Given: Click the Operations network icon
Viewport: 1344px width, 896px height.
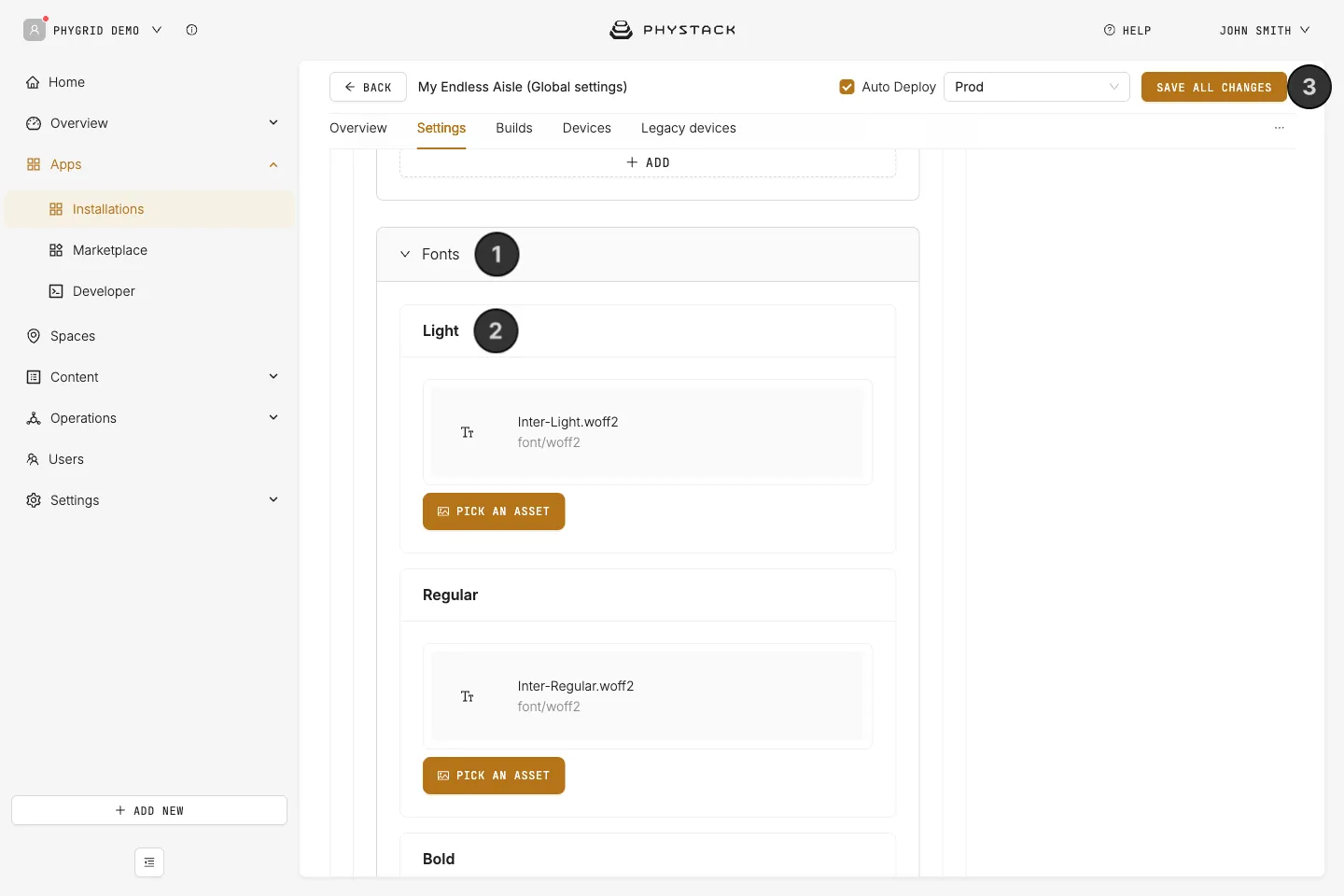Looking at the screenshot, I should pos(34,418).
